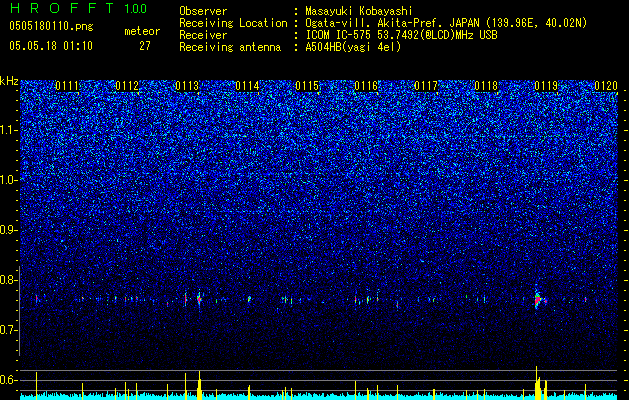Select the Ogata-vill. Akita-Pref. JAPAN location text
The height and width of the screenshot is (400, 629).
tap(446, 23)
